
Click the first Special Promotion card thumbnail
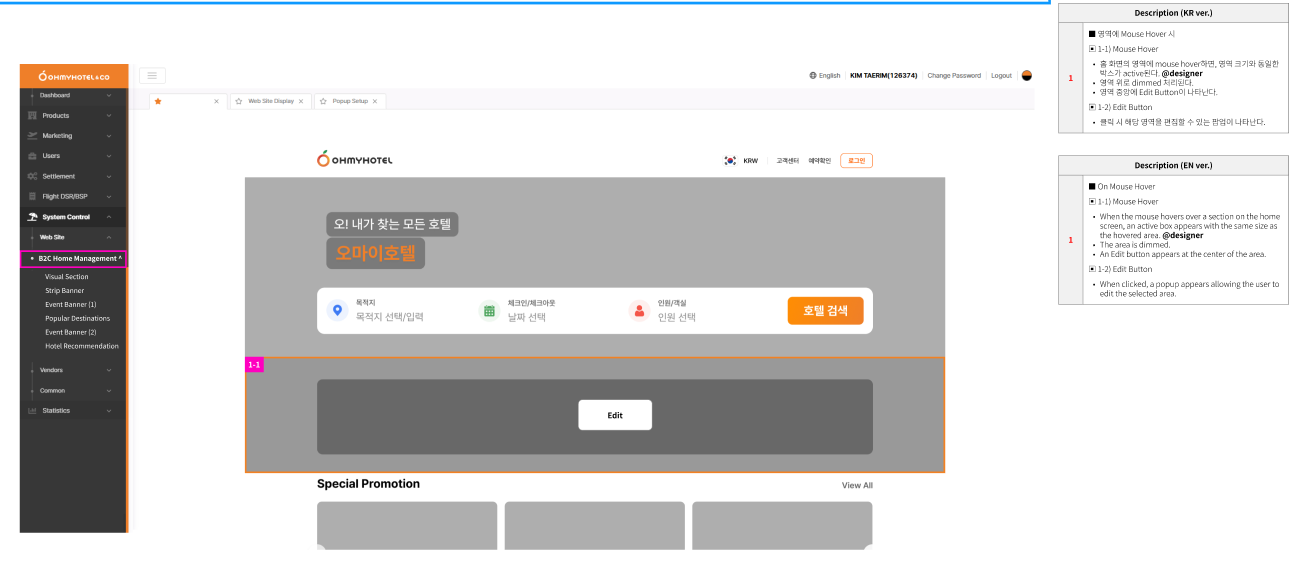pos(407,525)
